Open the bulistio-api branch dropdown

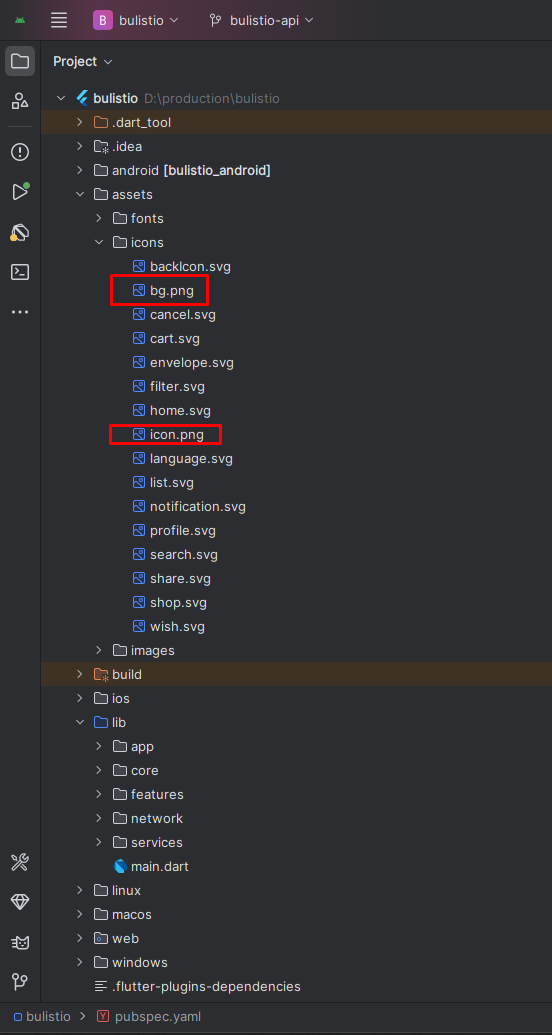[261, 20]
